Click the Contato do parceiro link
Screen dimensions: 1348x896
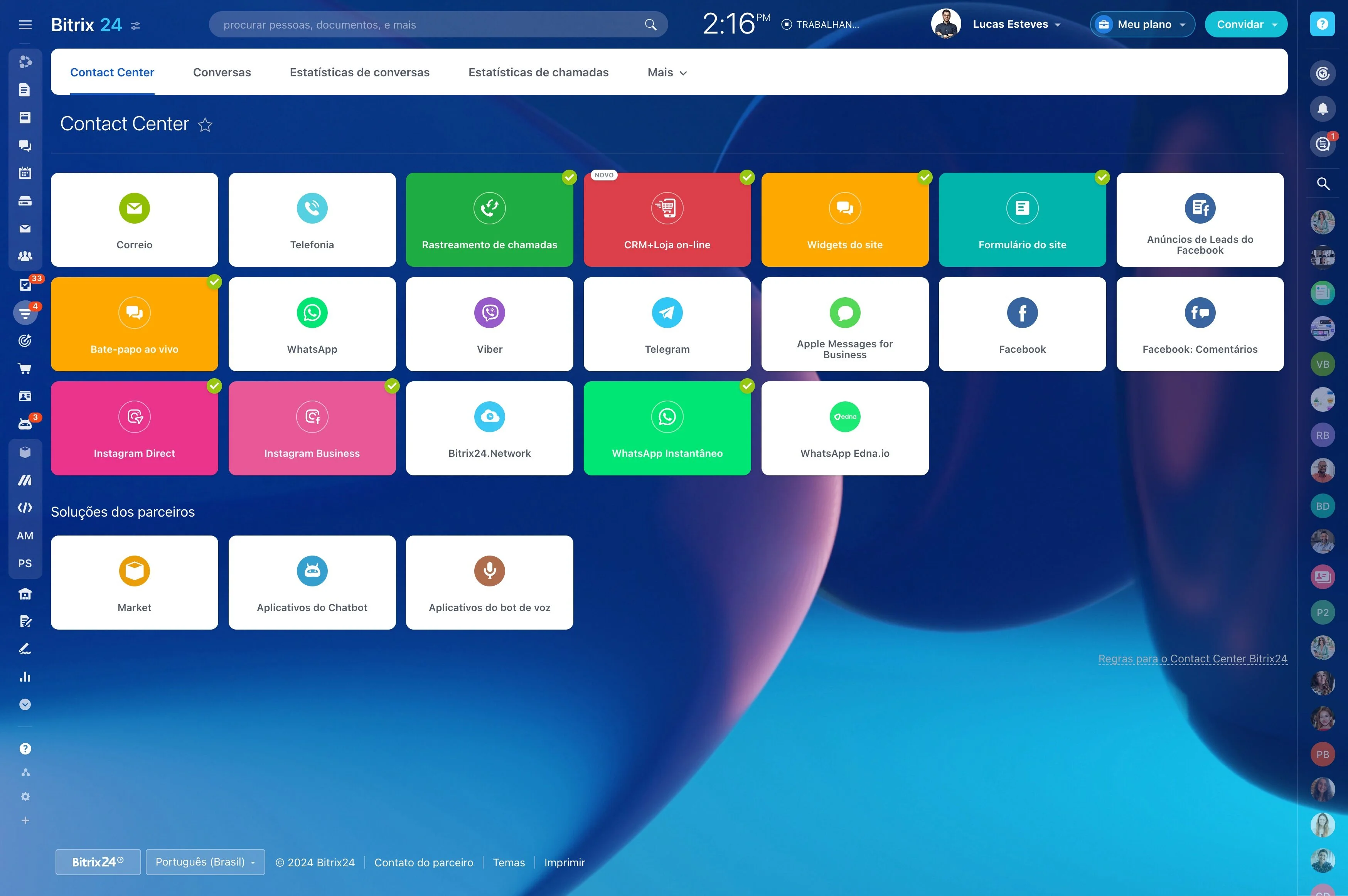[x=423, y=862]
